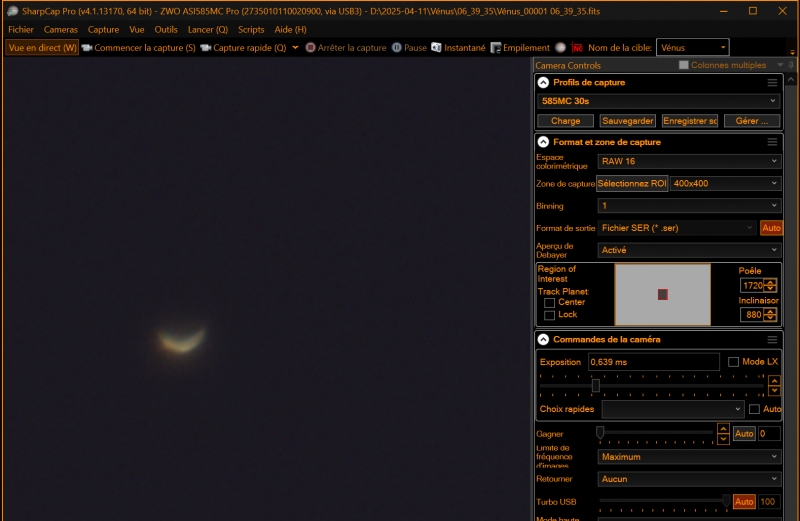800x521 pixels.
Task: Open the Fichier SER output format dropdown
Action: pos(677,228)
